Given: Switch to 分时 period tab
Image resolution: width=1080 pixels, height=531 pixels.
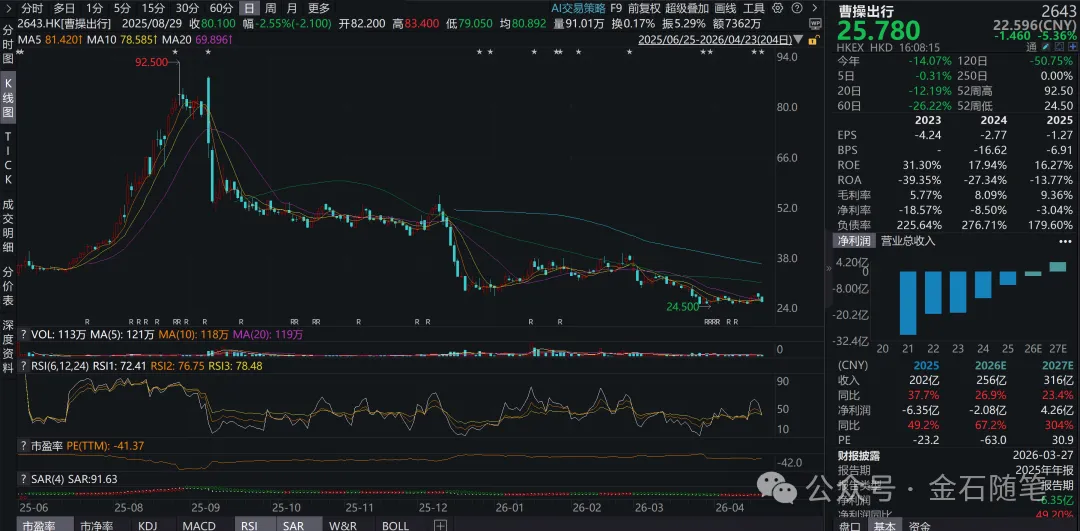Looking at the screenshot, I should point(32,8).
